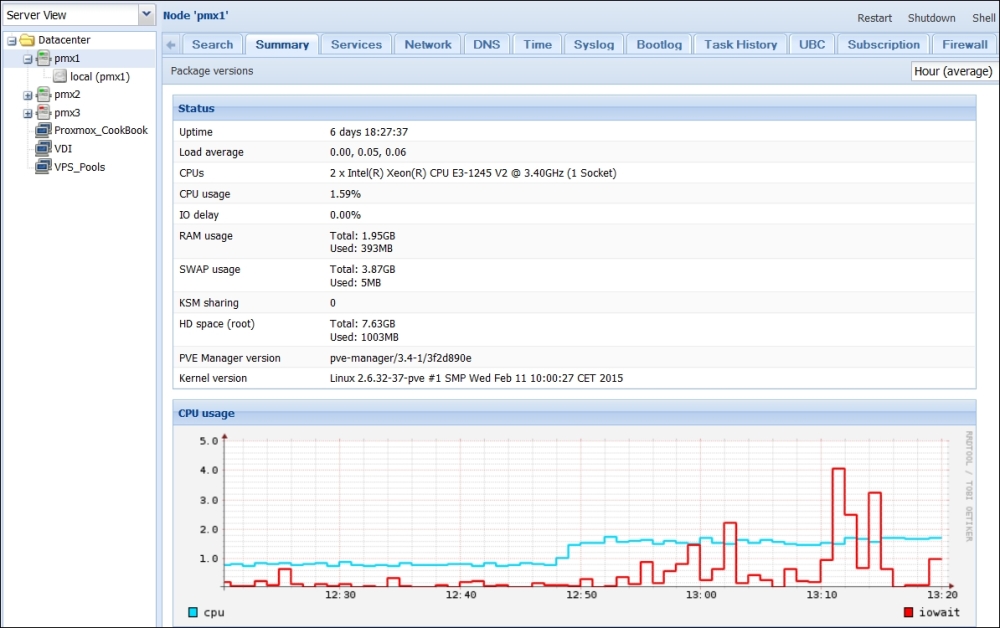Collapse the pmx1 tree node
The image size is (1000, 628).
click(x=27, y=59)
